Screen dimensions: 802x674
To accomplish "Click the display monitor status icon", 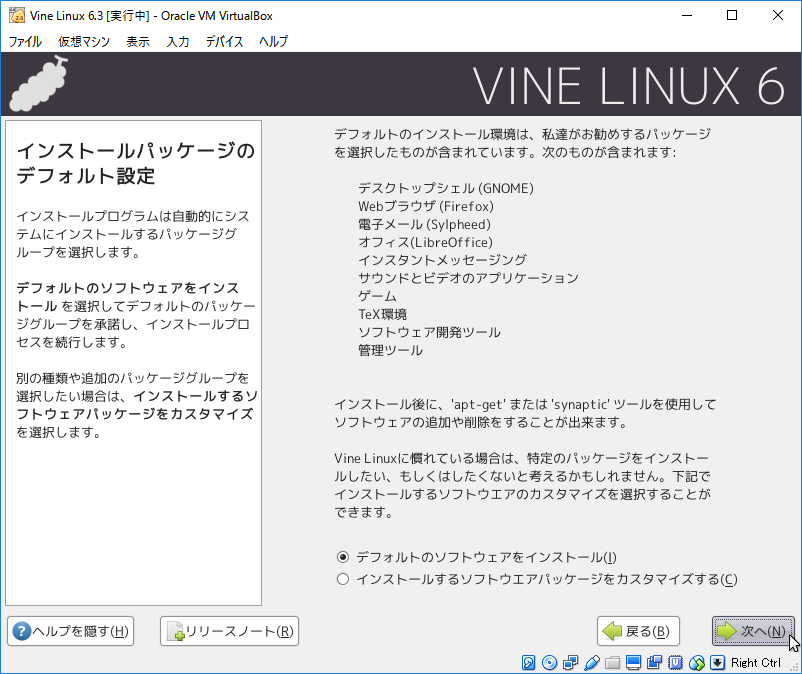I will pos(633,662).
